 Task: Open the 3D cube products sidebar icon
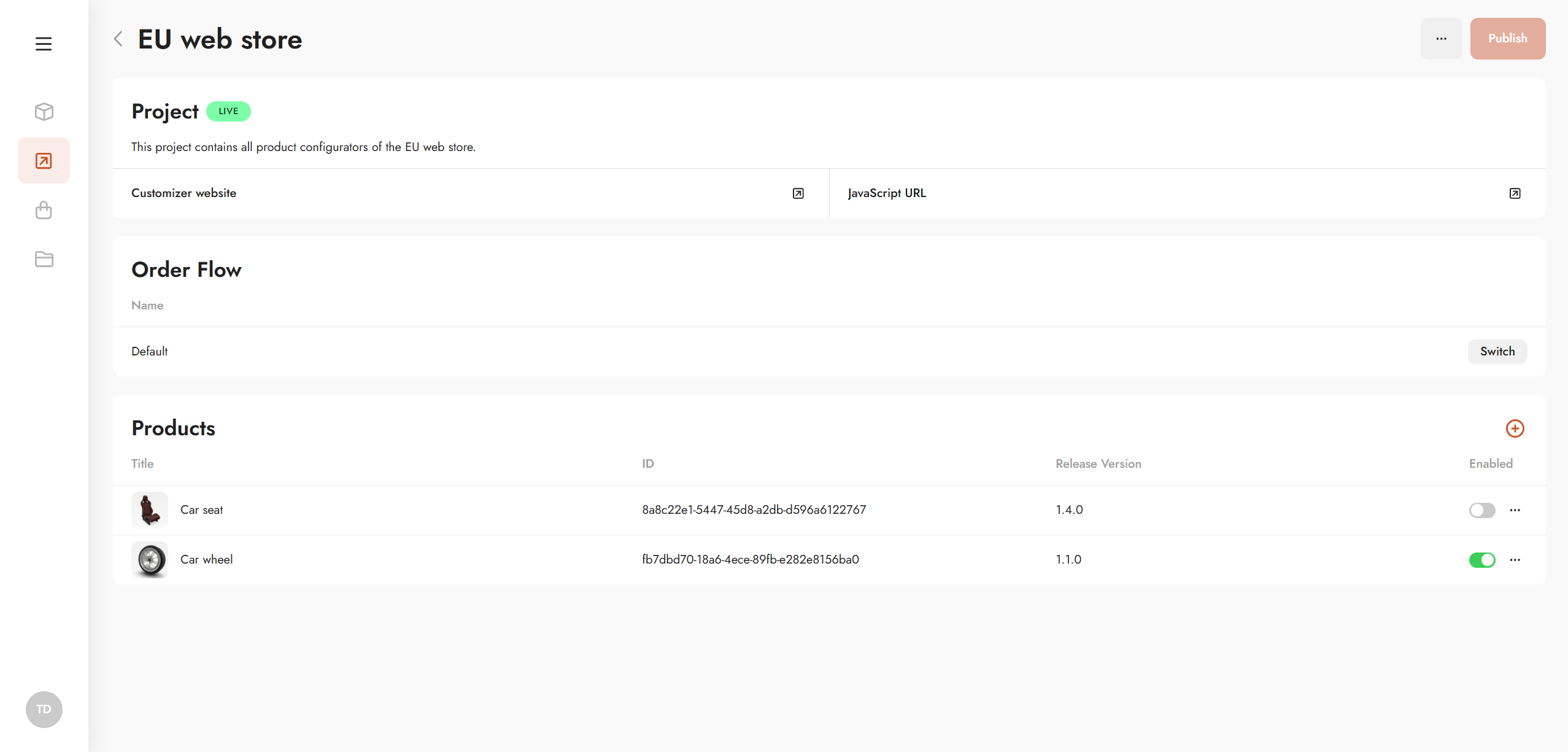coord(44,112)
